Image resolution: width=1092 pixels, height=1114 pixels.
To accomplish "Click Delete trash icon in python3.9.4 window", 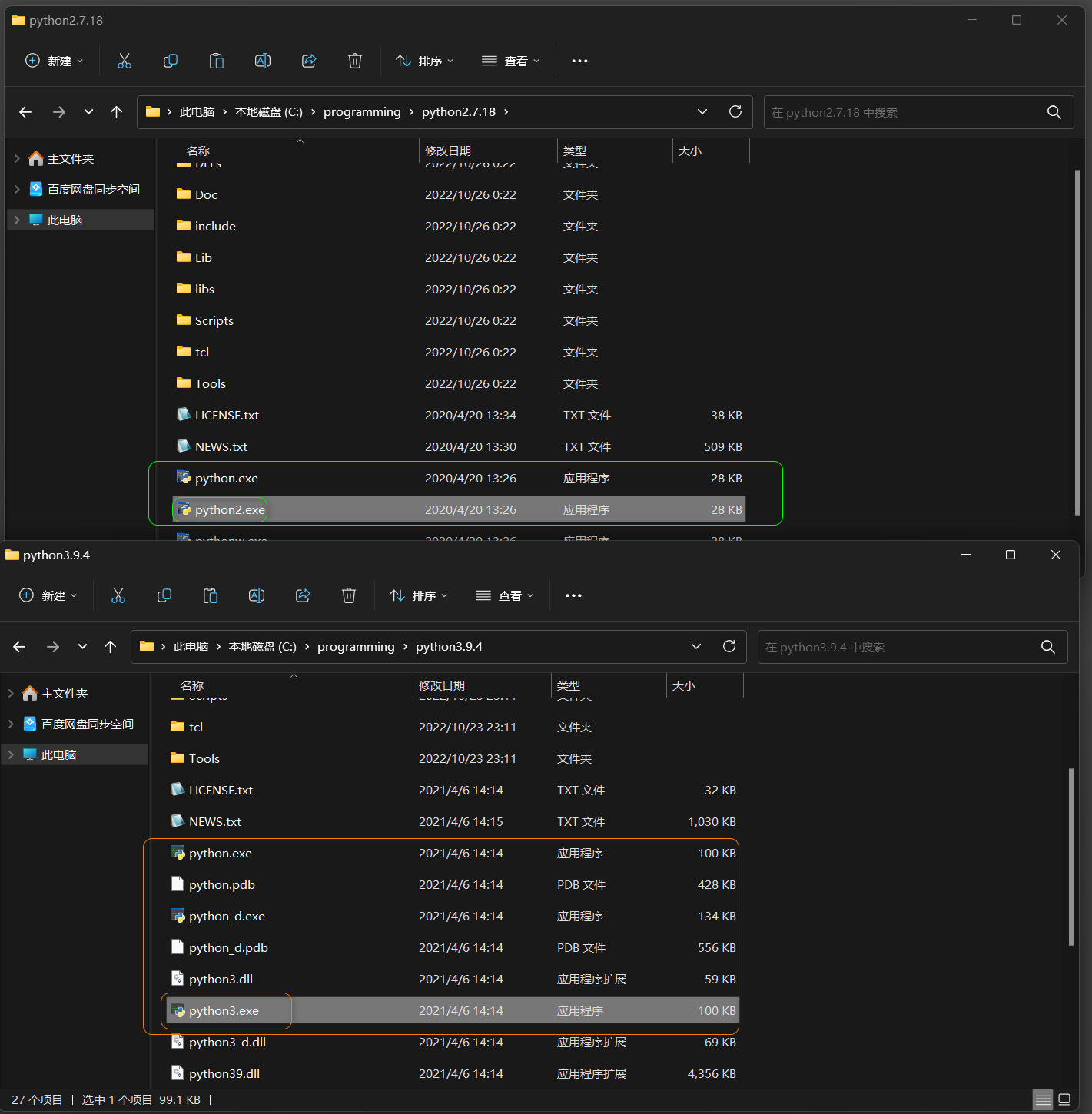I will point(349,595).
